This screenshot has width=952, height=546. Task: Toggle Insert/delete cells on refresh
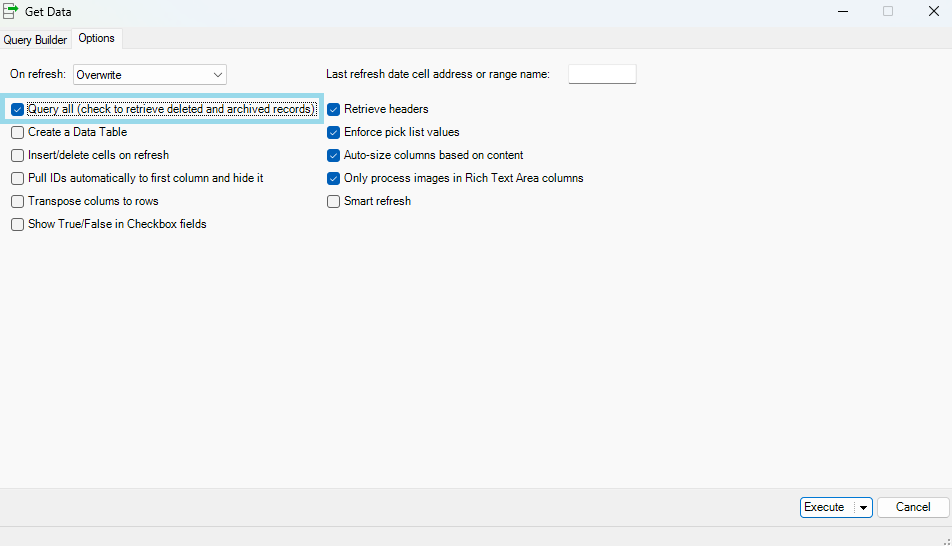17,155
